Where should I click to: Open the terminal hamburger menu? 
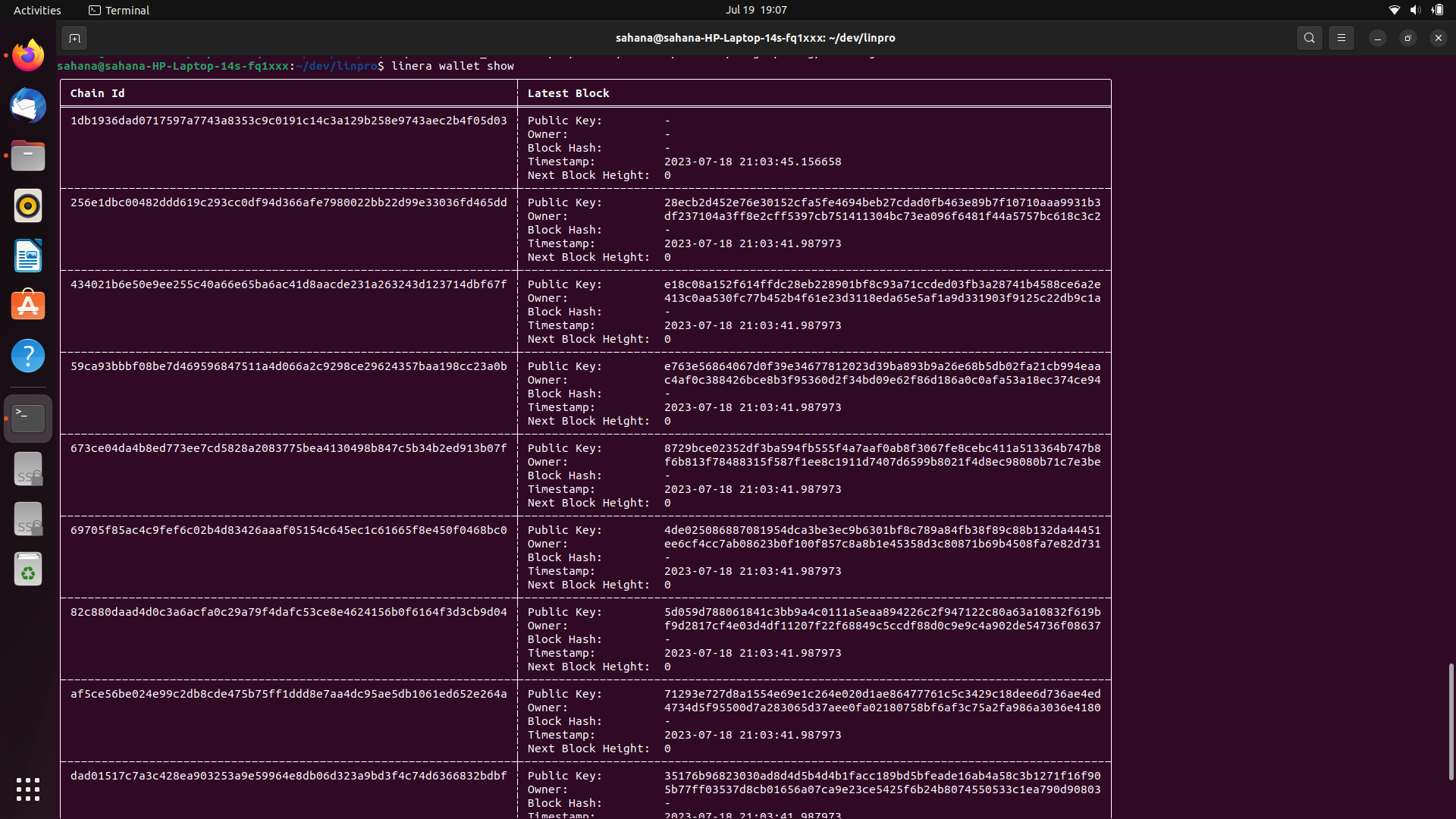1341,38
